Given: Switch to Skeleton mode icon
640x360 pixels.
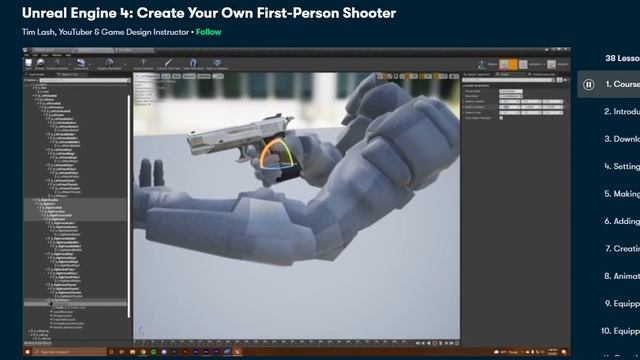Looking at the screenshot, I should (x=482, y=64).
